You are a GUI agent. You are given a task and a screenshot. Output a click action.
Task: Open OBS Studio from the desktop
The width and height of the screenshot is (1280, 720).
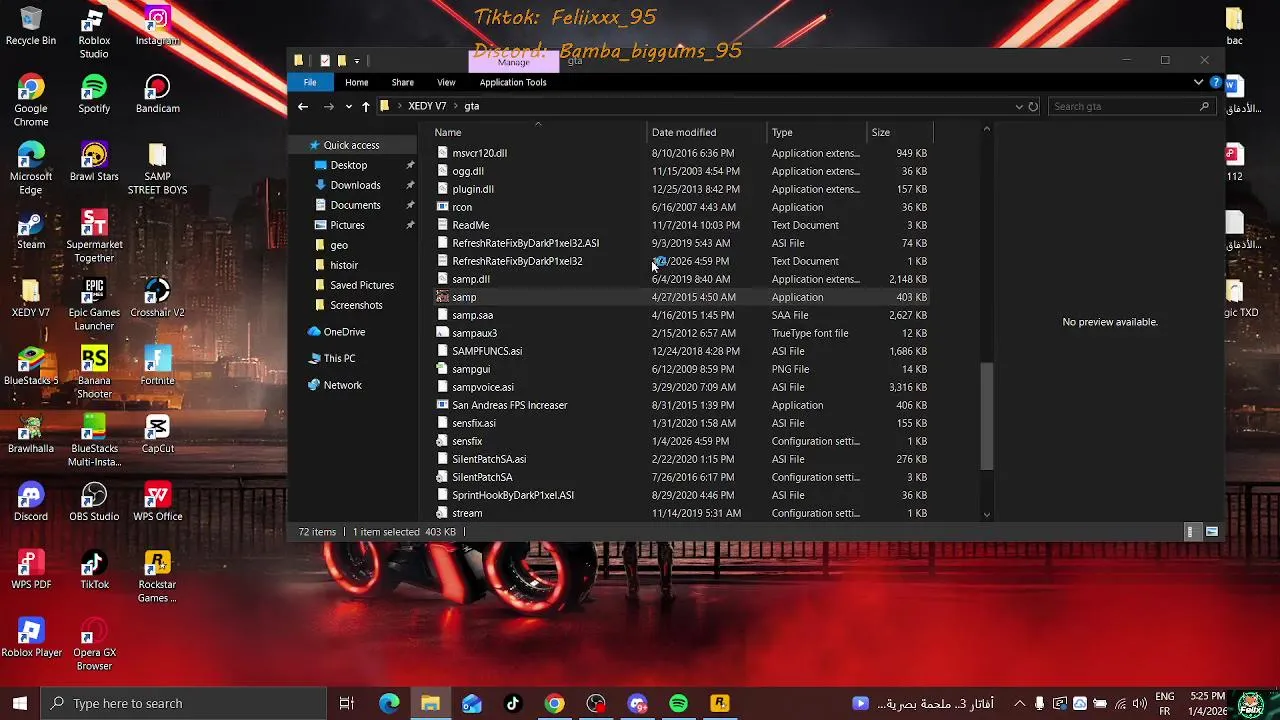pyautogui.click(x=94, y=502)
